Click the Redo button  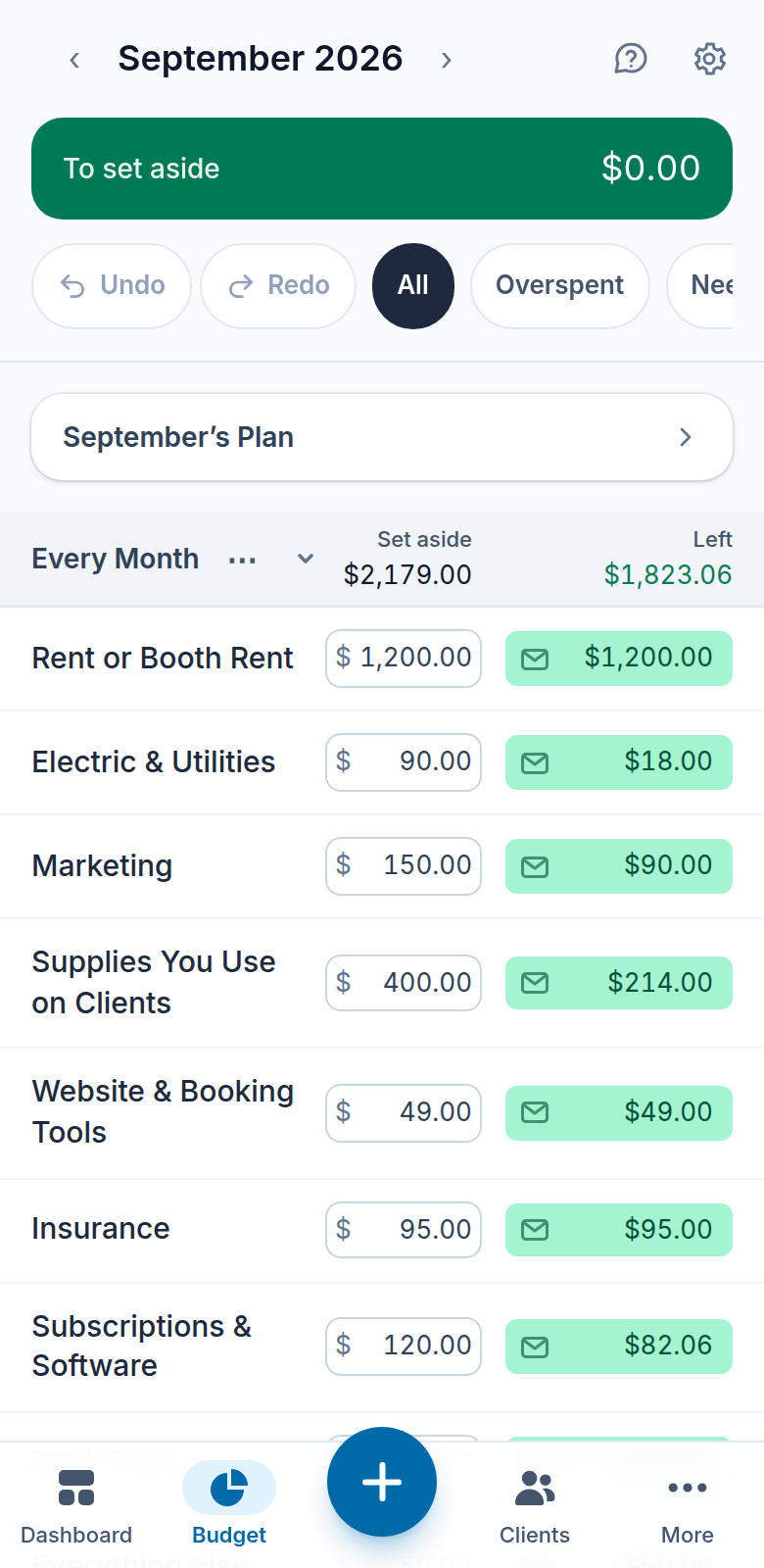[x=278, y=286]
